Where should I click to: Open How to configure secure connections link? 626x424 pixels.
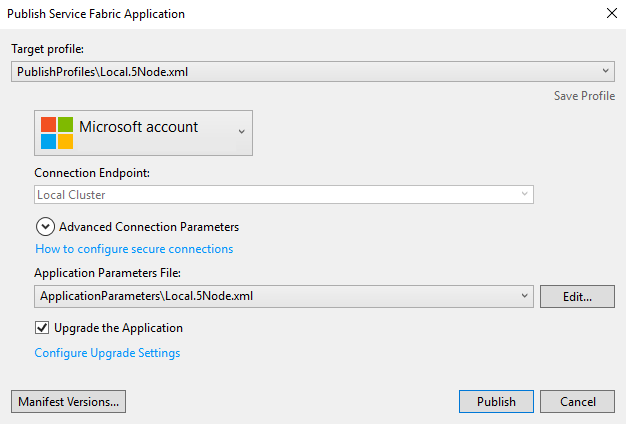134,249
